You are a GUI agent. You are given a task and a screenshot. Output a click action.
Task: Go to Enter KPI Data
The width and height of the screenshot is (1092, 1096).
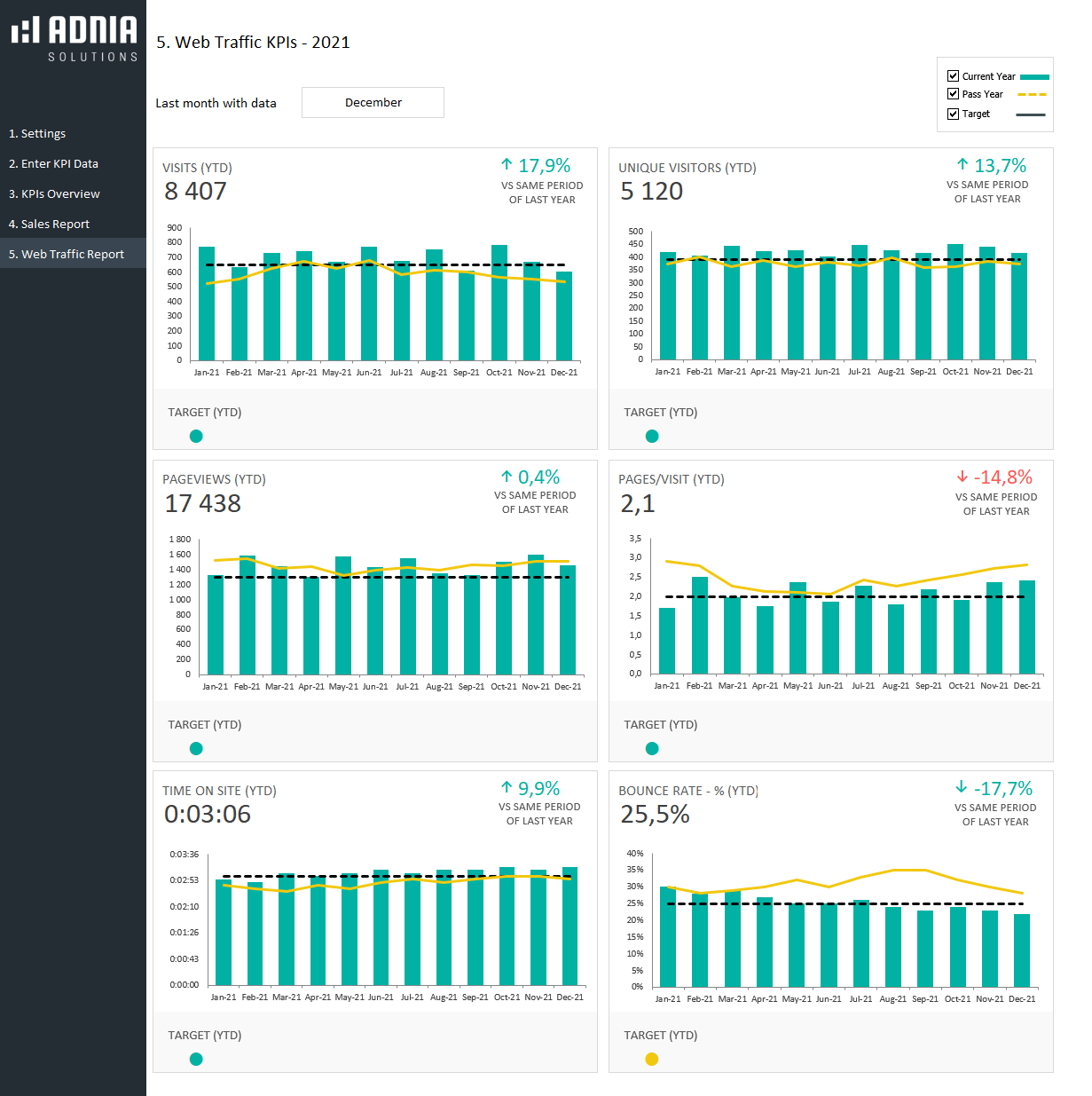(x=53, y=164)
